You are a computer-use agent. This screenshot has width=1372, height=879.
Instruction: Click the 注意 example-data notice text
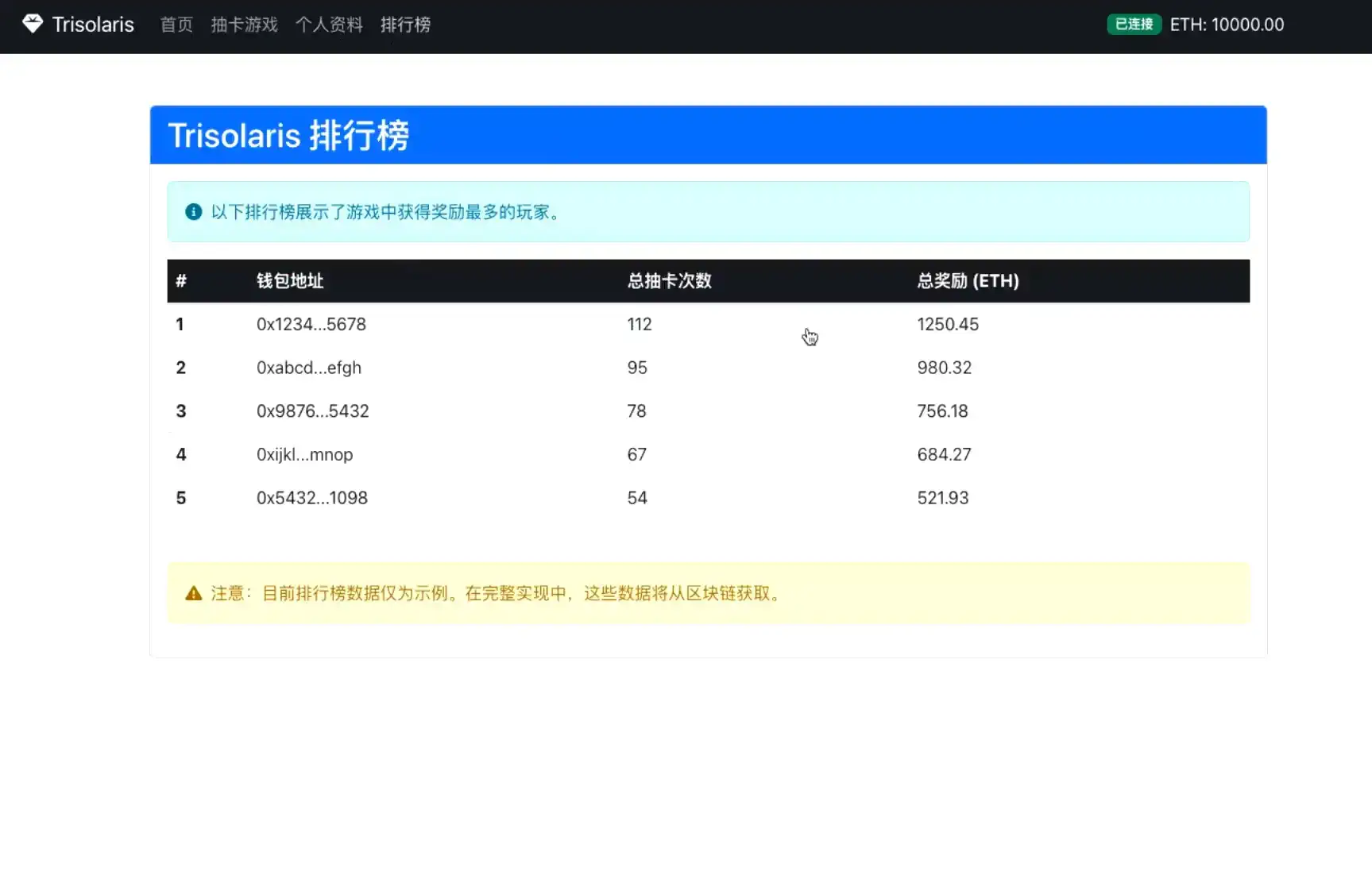coord(495,593)
